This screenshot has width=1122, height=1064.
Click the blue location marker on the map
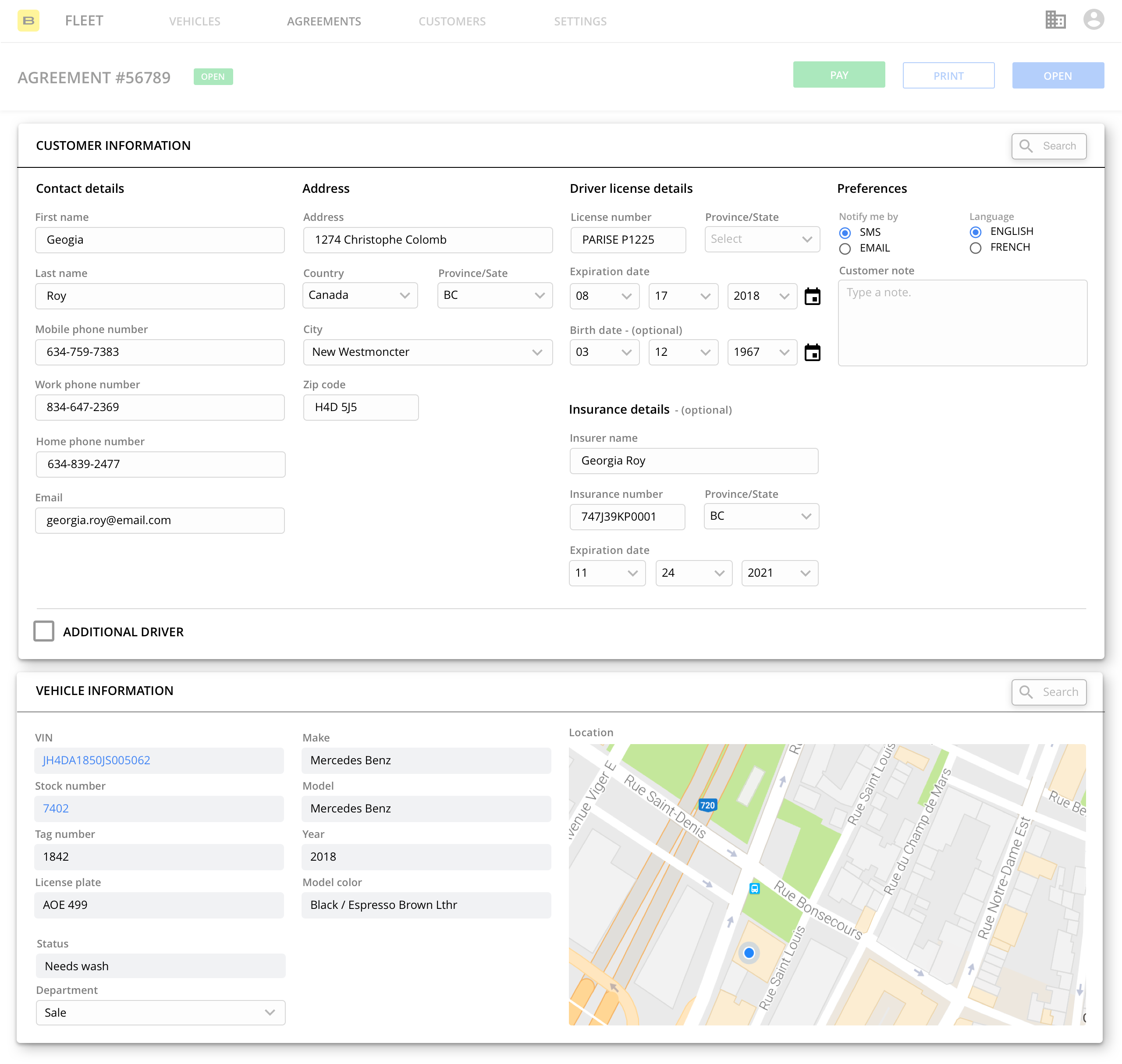click(749, 954)
